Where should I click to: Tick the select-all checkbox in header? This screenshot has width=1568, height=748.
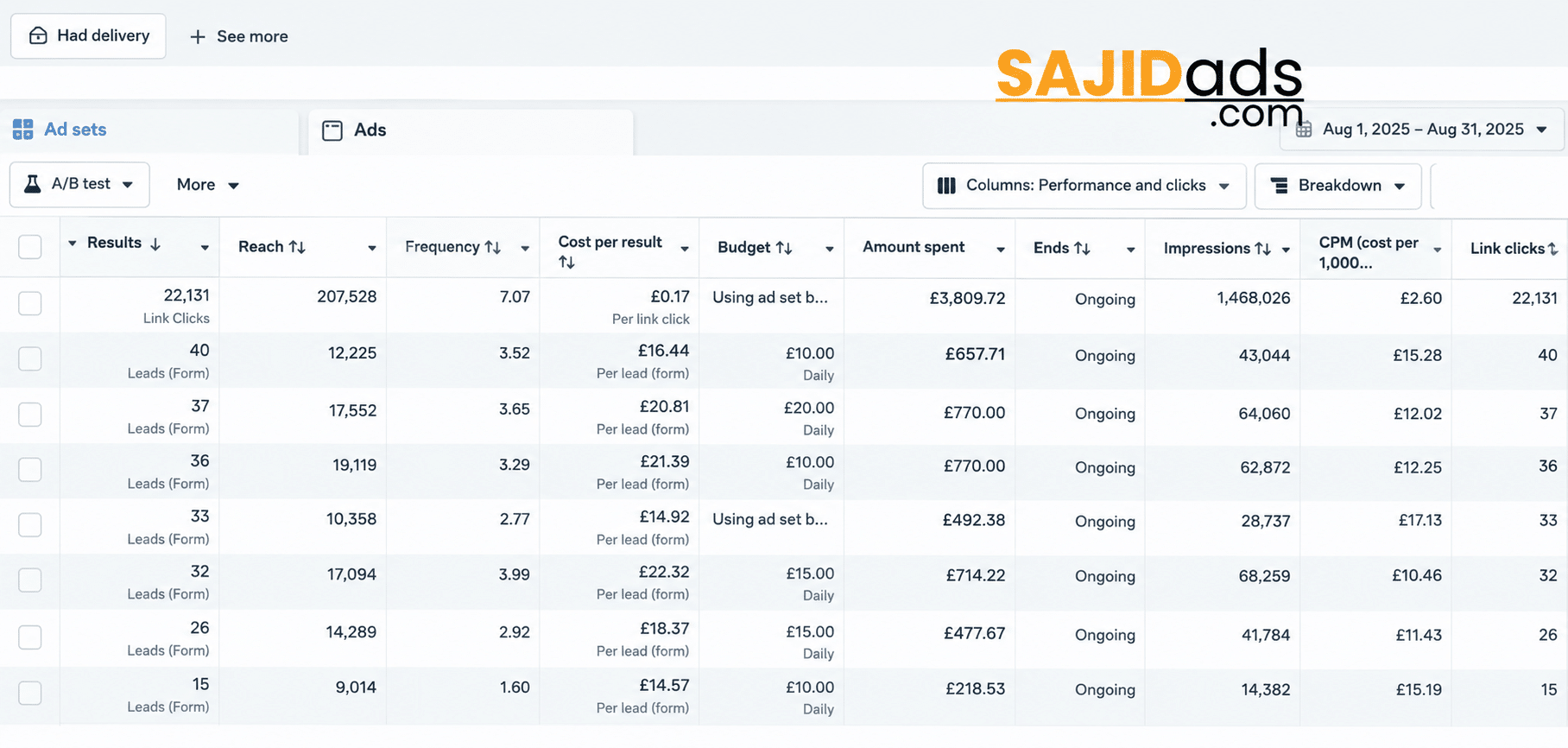point(30,247)
